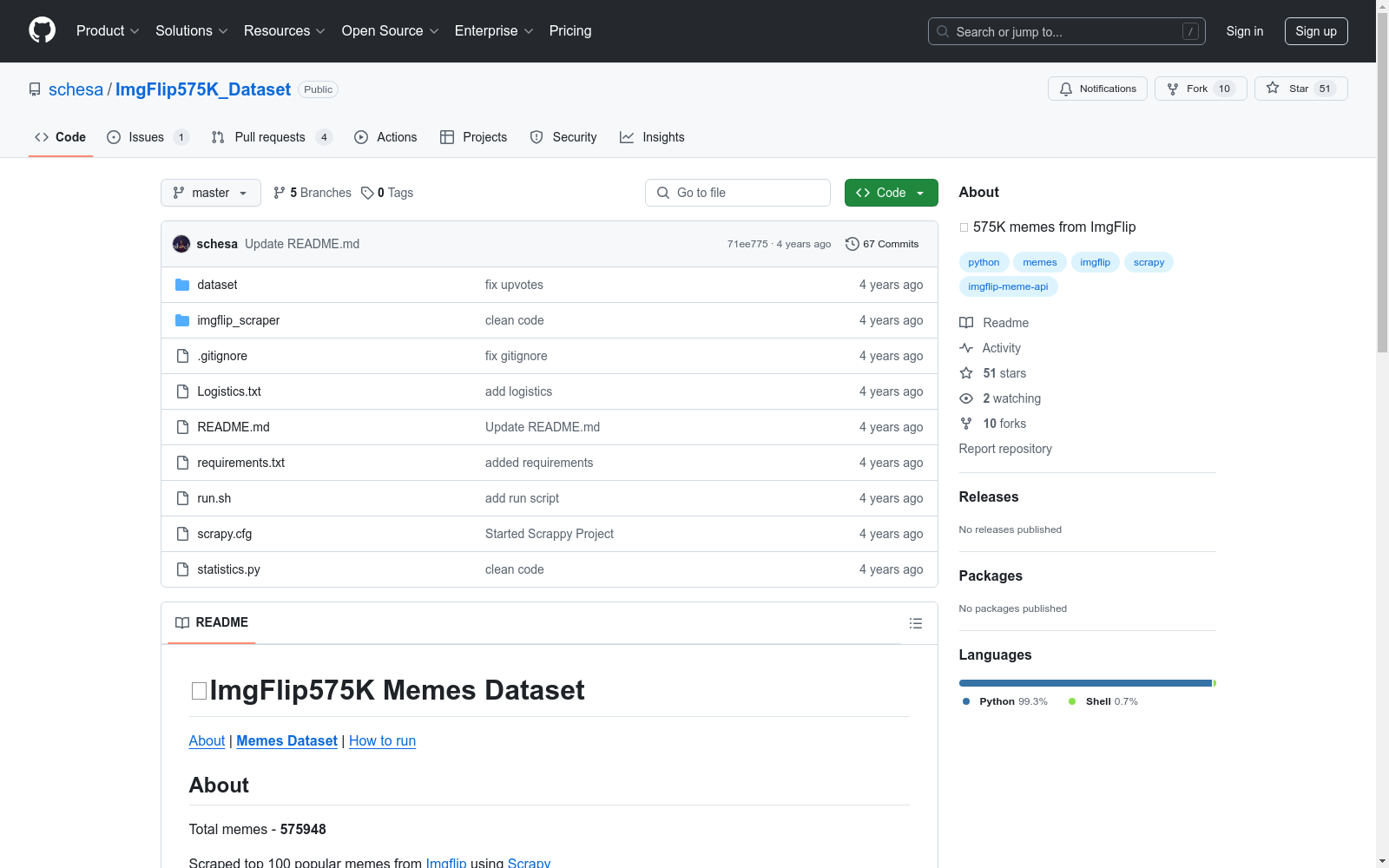The height and width of the screenshot is (868, 1389).
Task: Open the README outline list icon
Action: (916, 623)
